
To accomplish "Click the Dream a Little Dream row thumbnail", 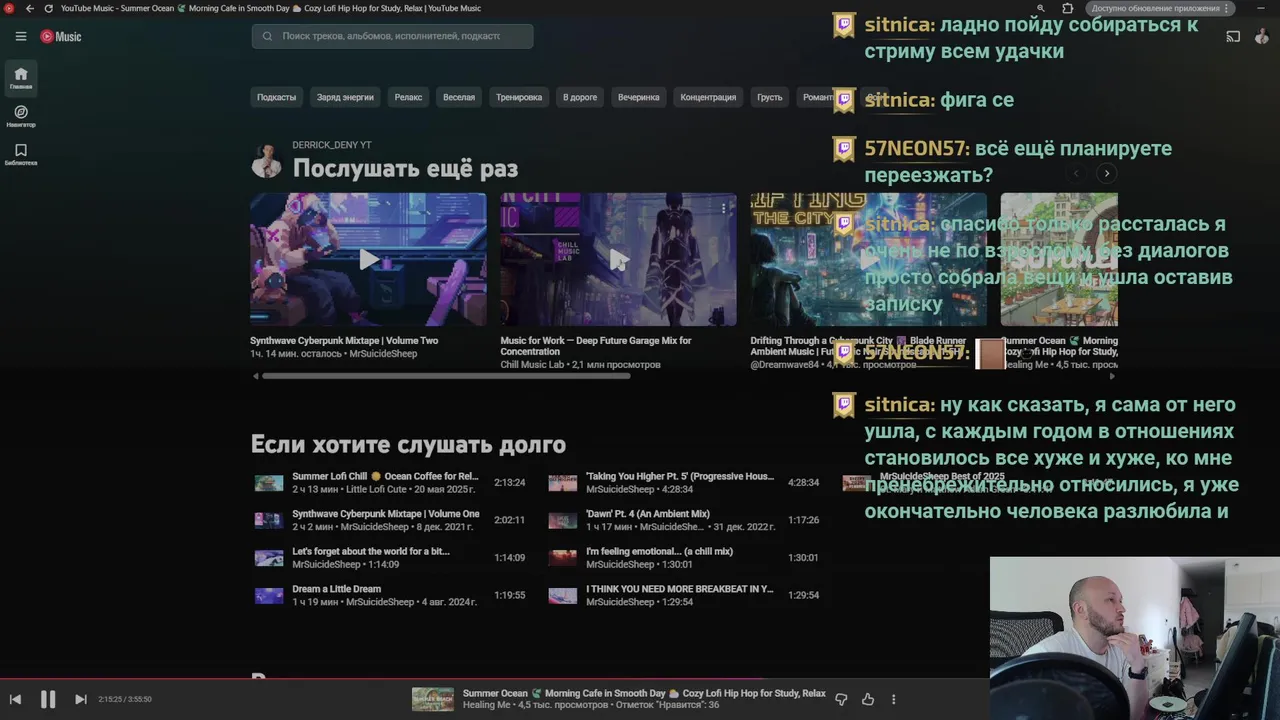I will tap(268, 595).
